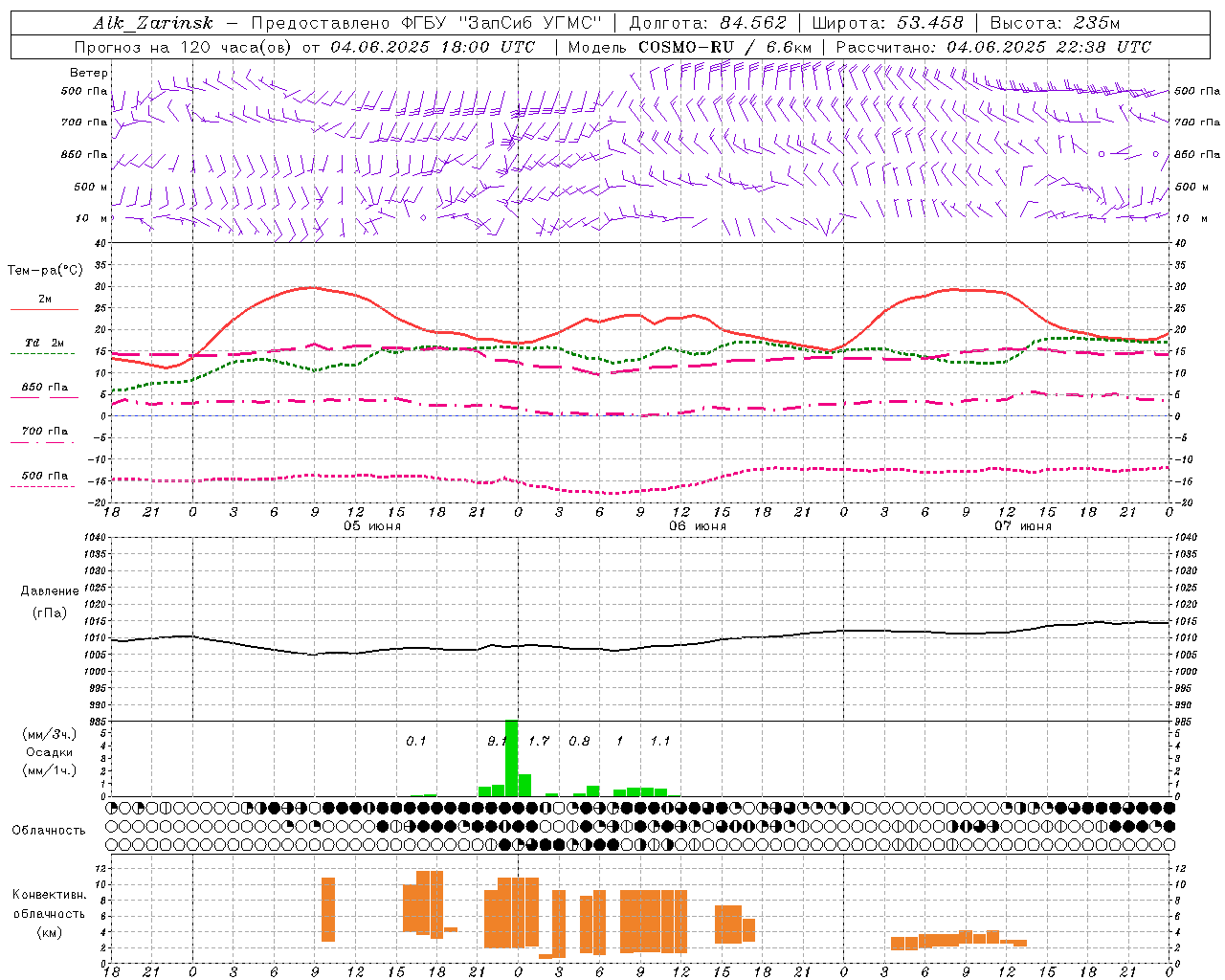This screenshot has width=1225, height=980.
Task: Click the elevation text Высота: 235м
Action: coord(1055,23)
